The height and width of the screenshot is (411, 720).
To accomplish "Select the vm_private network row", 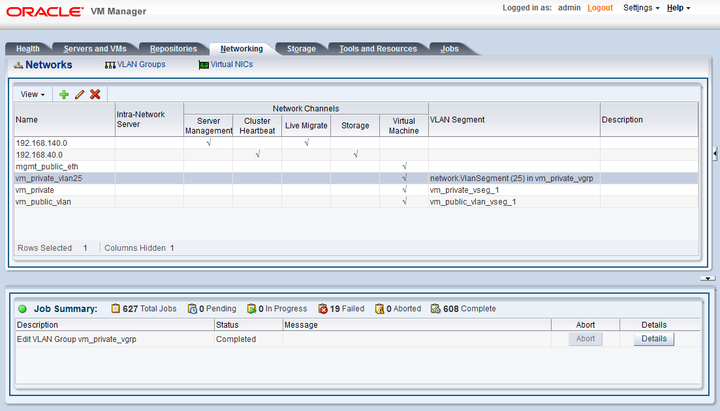I will coord(356,190).
